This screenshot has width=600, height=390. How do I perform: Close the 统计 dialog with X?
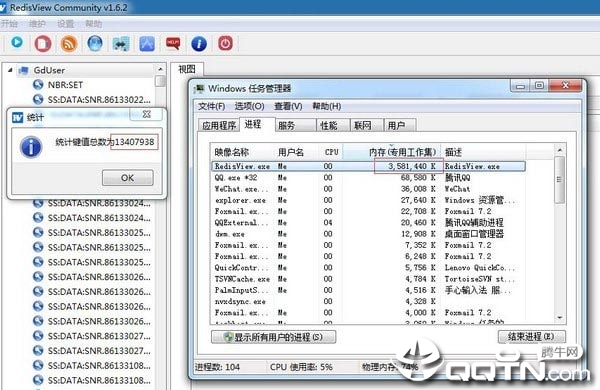coord(147,114)
